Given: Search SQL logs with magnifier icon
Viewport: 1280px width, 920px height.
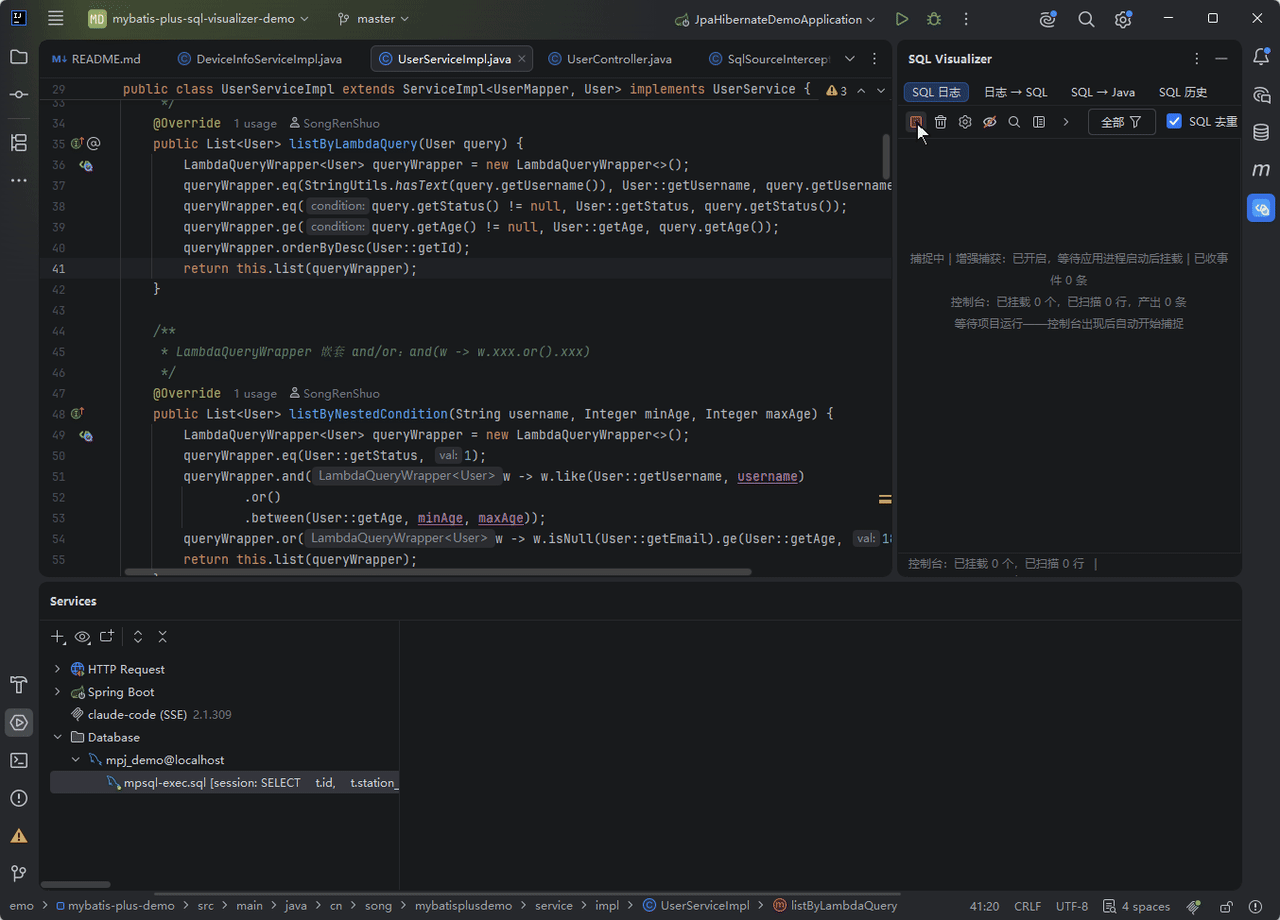Looking at the screenshot, I should pyautogui.click(x=1014, y=122).
